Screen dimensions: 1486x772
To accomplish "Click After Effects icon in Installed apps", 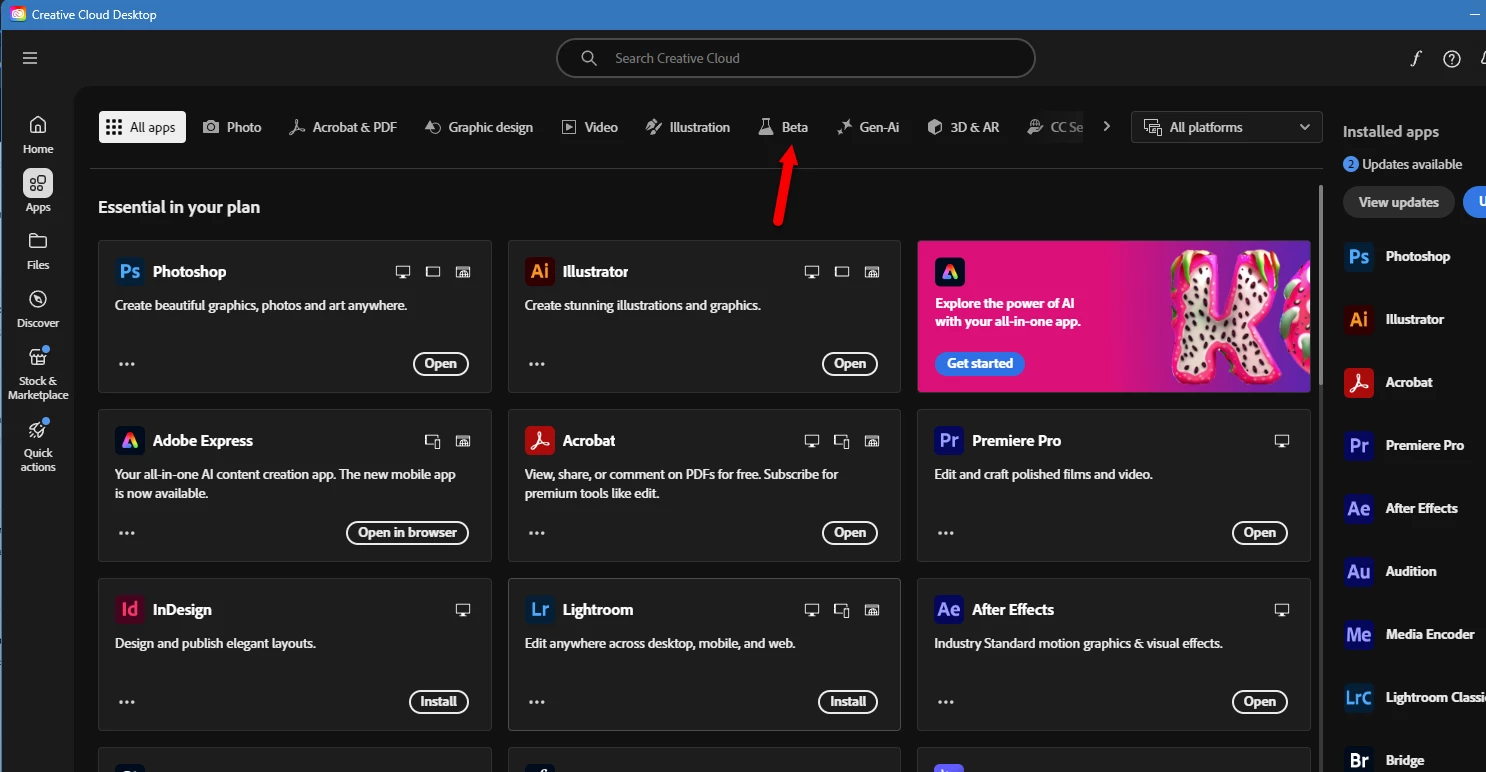I will (1359, 509).
